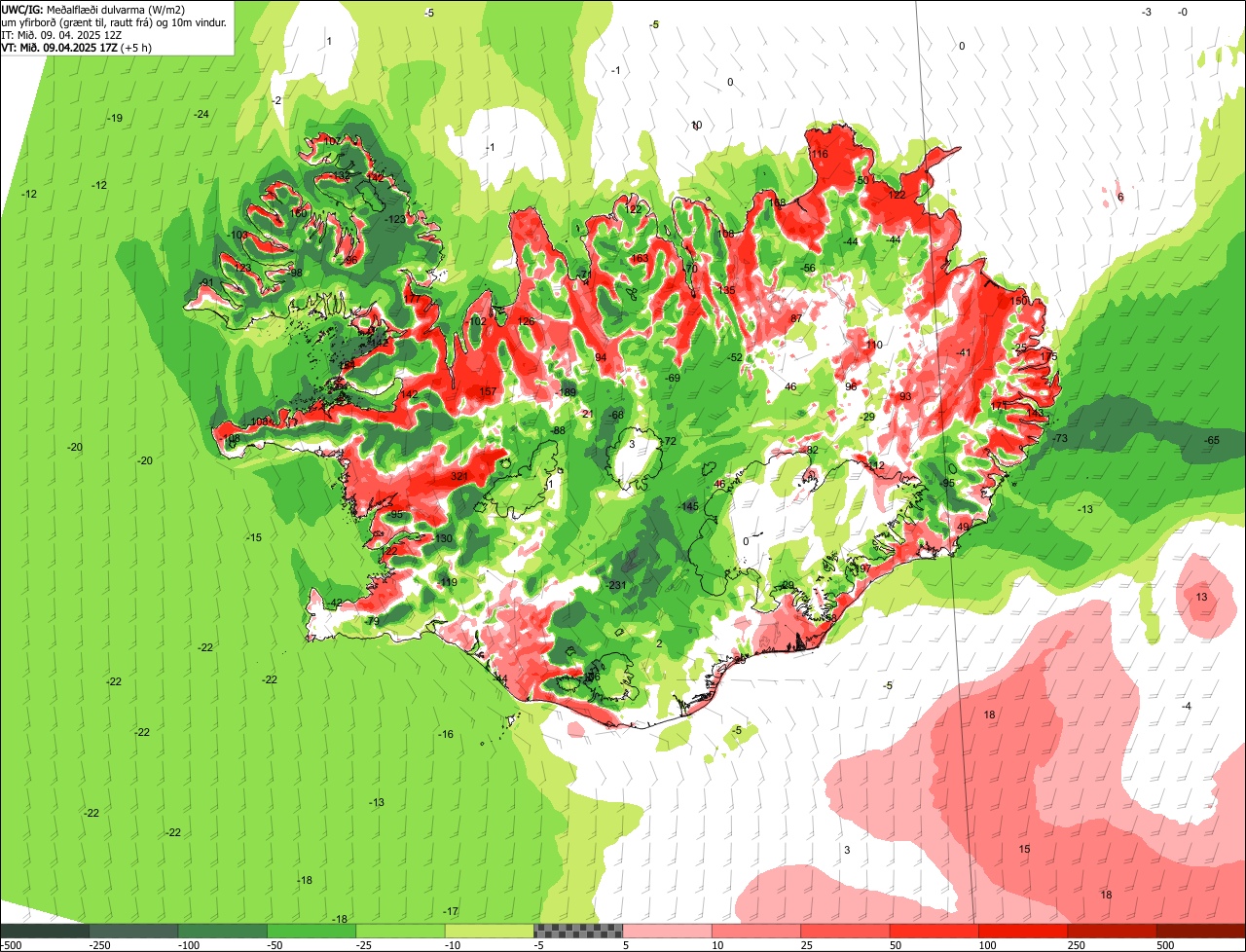Click the map value '116' on the northern peninsula

pos(819,155)
